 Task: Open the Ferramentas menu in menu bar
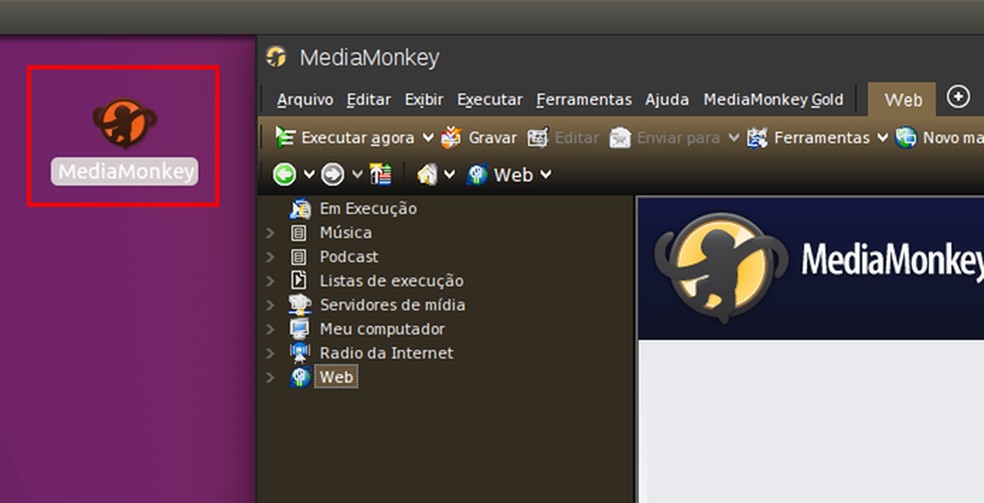coord(584,100)
